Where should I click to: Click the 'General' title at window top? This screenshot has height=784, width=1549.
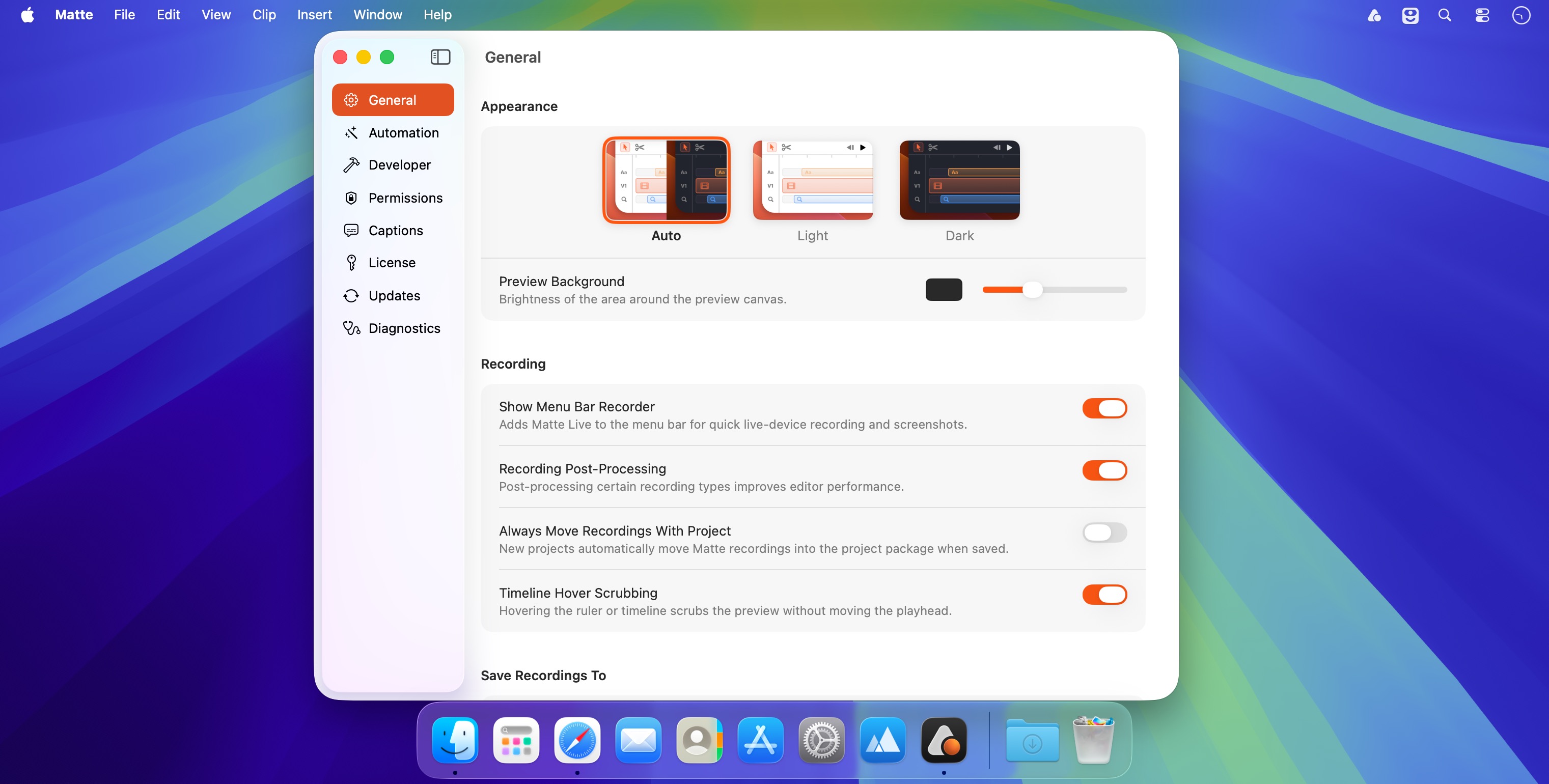coord(513,57)
